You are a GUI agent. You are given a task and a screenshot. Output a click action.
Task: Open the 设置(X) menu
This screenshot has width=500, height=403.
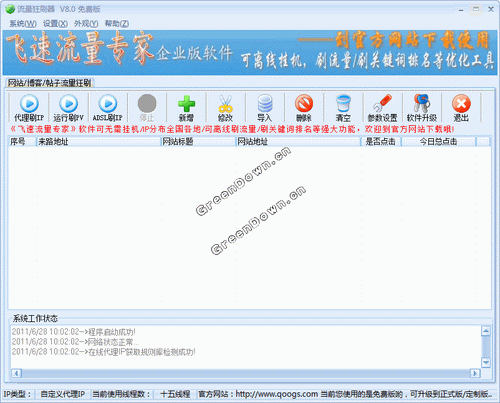coord(55,24)
